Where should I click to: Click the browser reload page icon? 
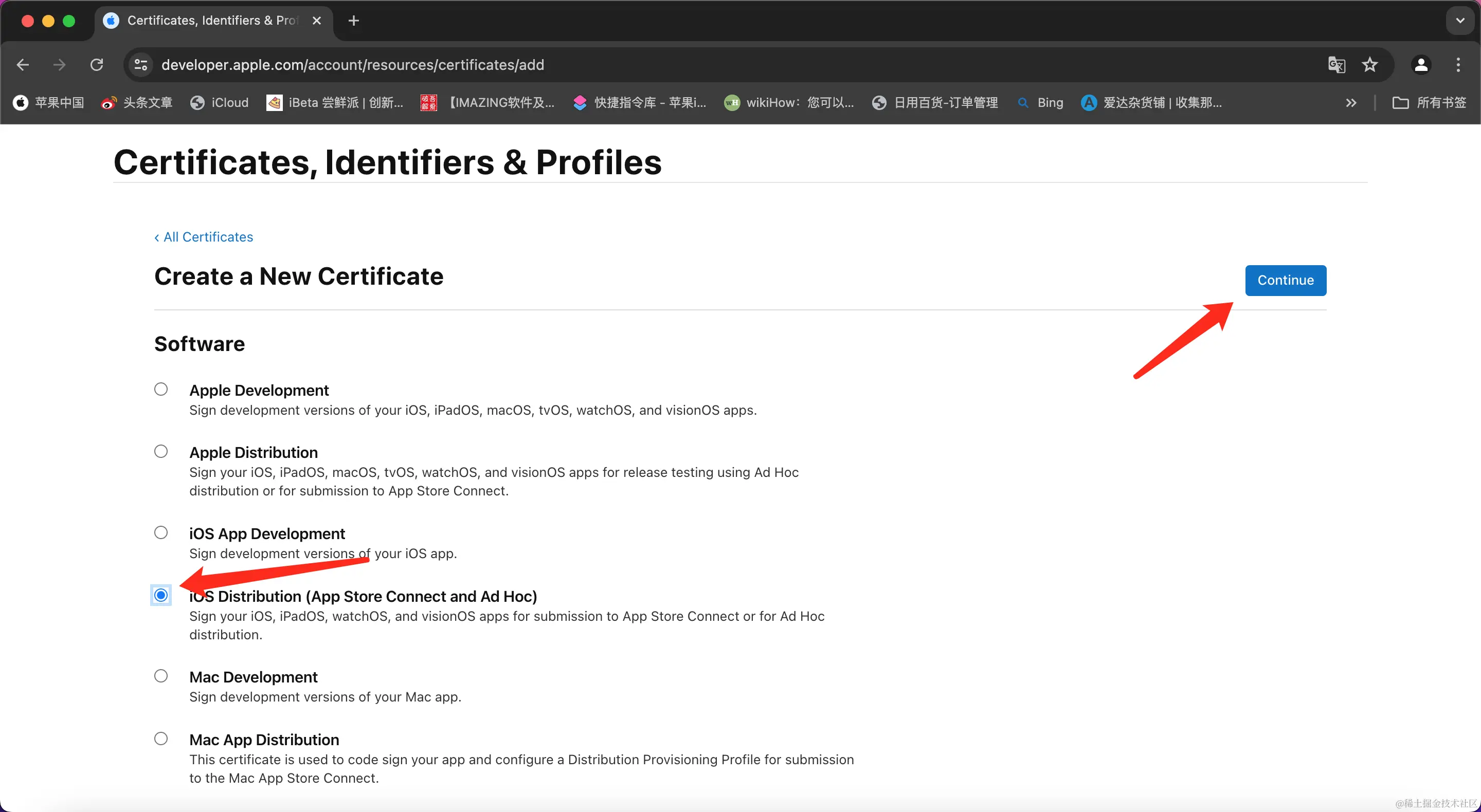click(x=97, y=65)
